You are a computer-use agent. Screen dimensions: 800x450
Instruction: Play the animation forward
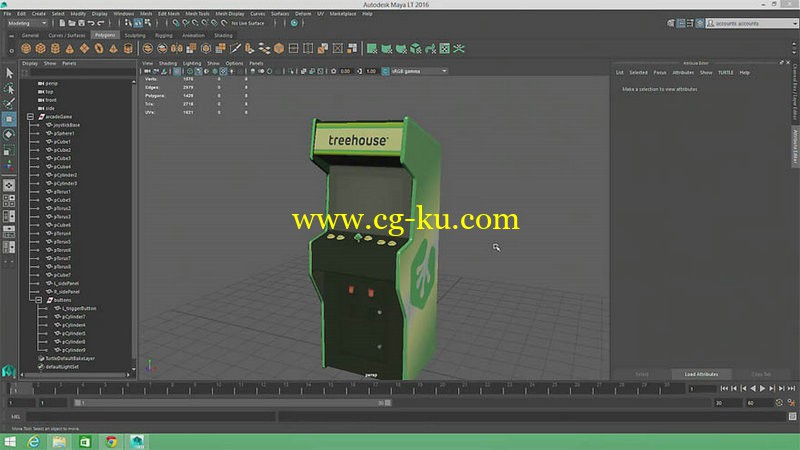762,389
